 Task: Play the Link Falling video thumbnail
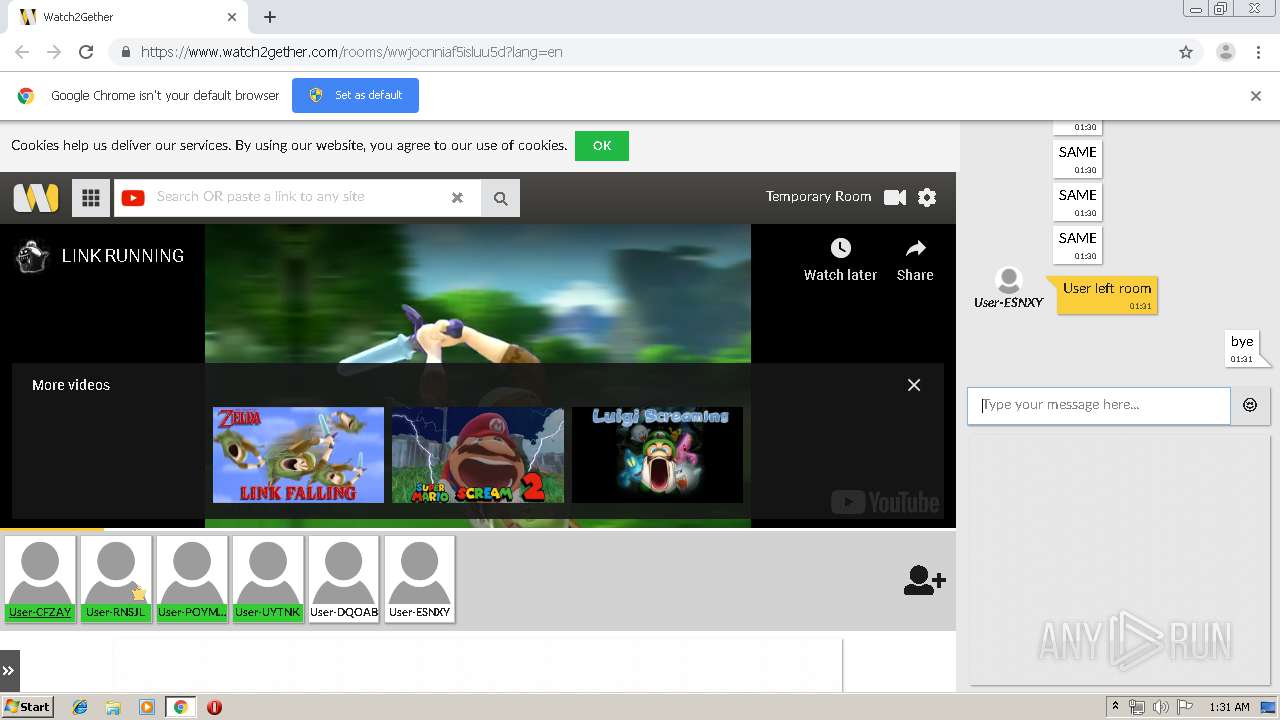tap(298, 455)
